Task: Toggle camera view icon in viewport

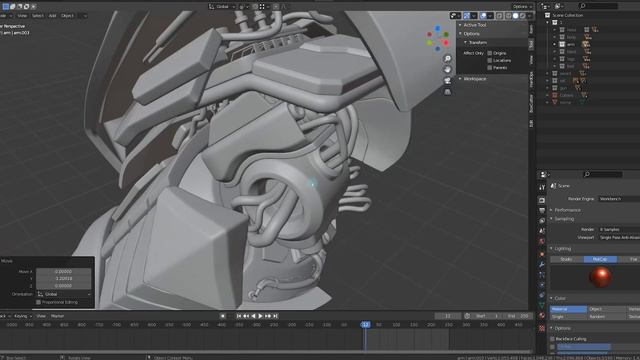Action: click(448, 80)
